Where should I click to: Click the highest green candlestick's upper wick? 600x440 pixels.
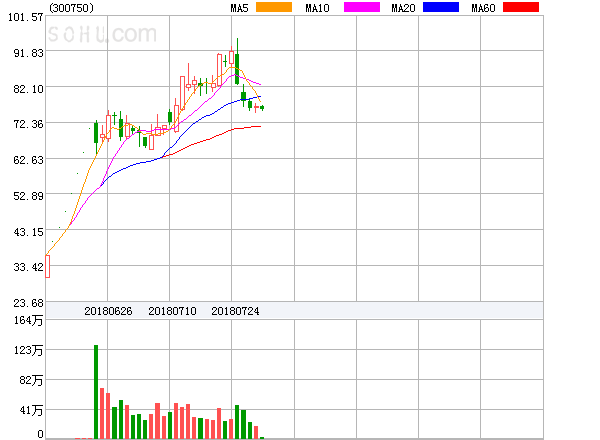pyautogui.click(x=237, y=46)
